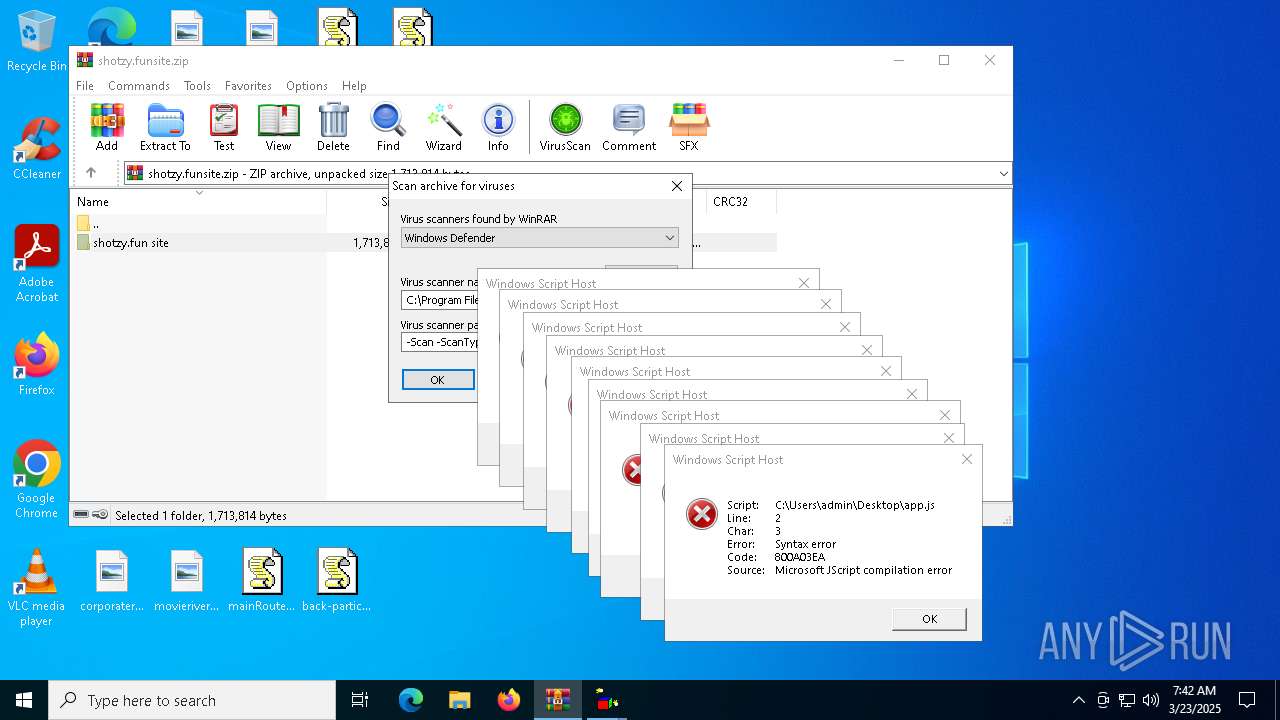Open Task View on taskbar
Viewport: 1280px width, 720px height.
[x=360, y=700]
